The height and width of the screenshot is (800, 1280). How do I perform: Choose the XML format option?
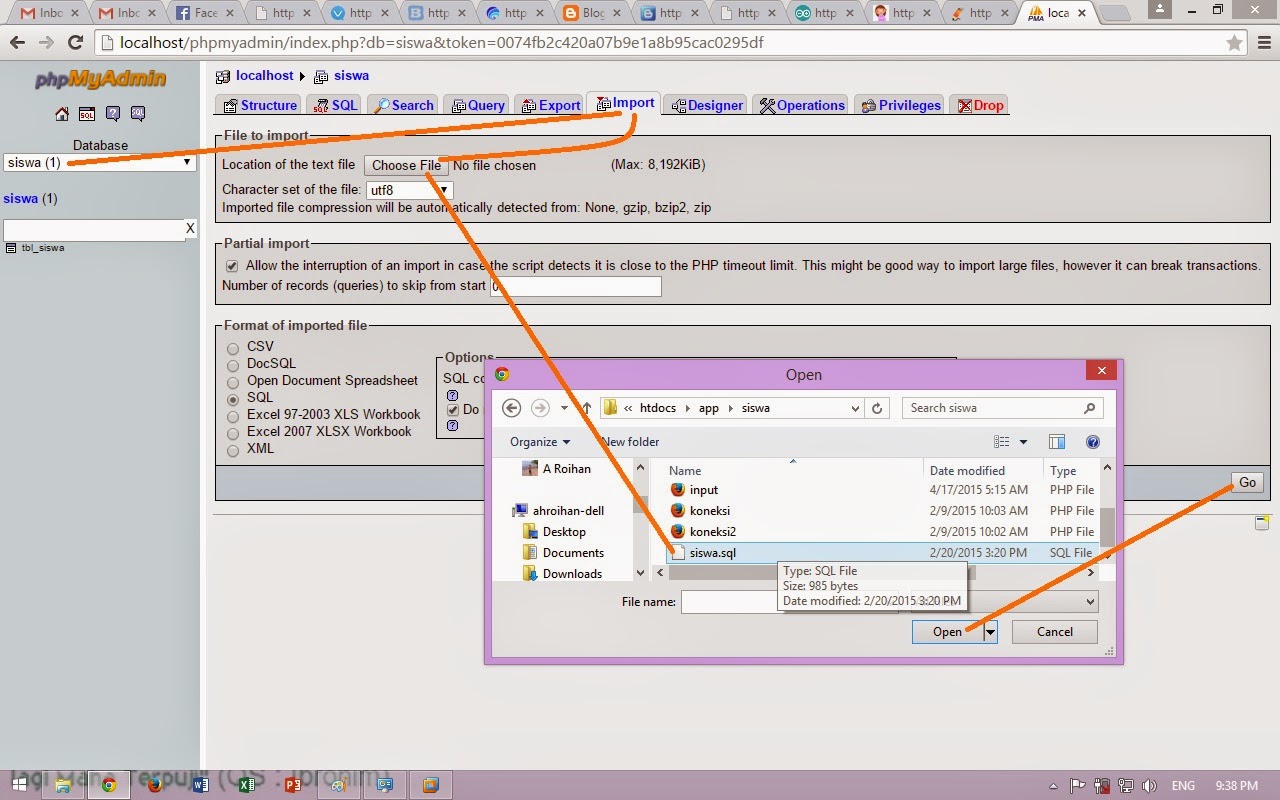(x=232, y=449)
